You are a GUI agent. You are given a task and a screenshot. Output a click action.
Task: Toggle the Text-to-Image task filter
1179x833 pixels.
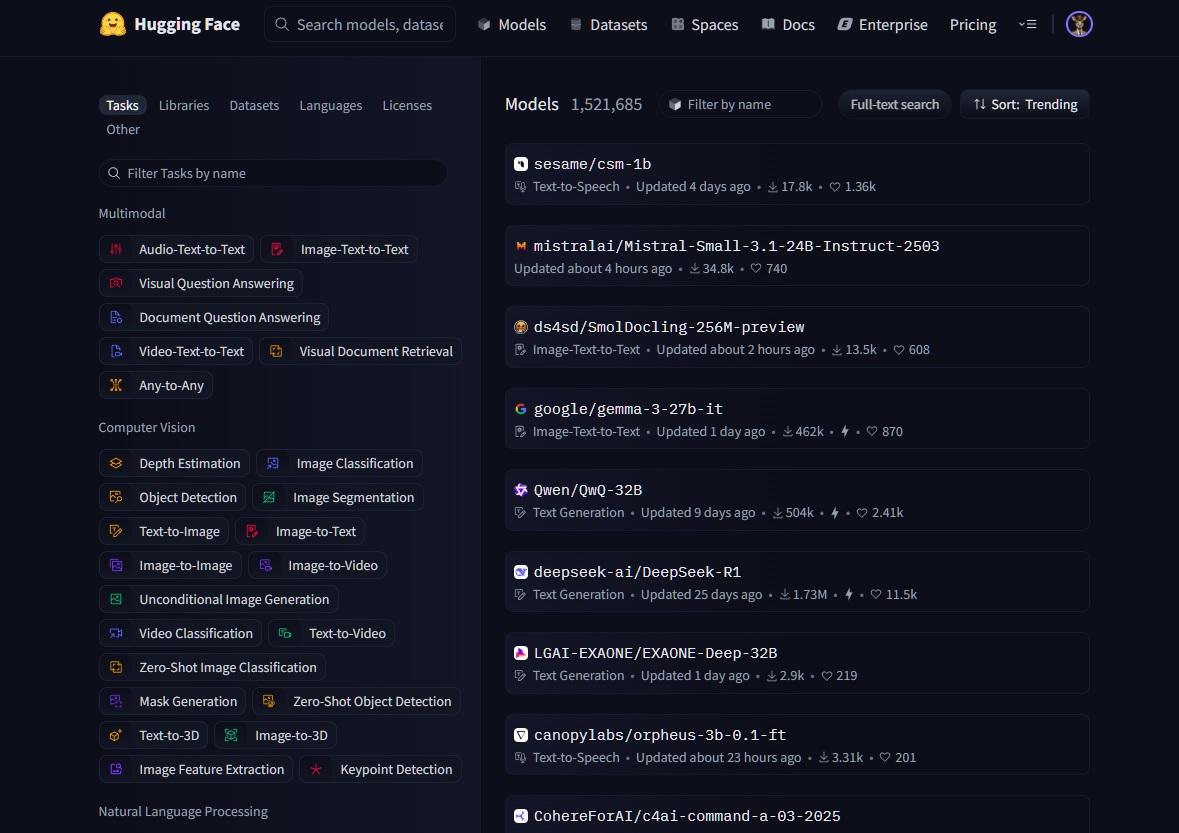[164, 531]
